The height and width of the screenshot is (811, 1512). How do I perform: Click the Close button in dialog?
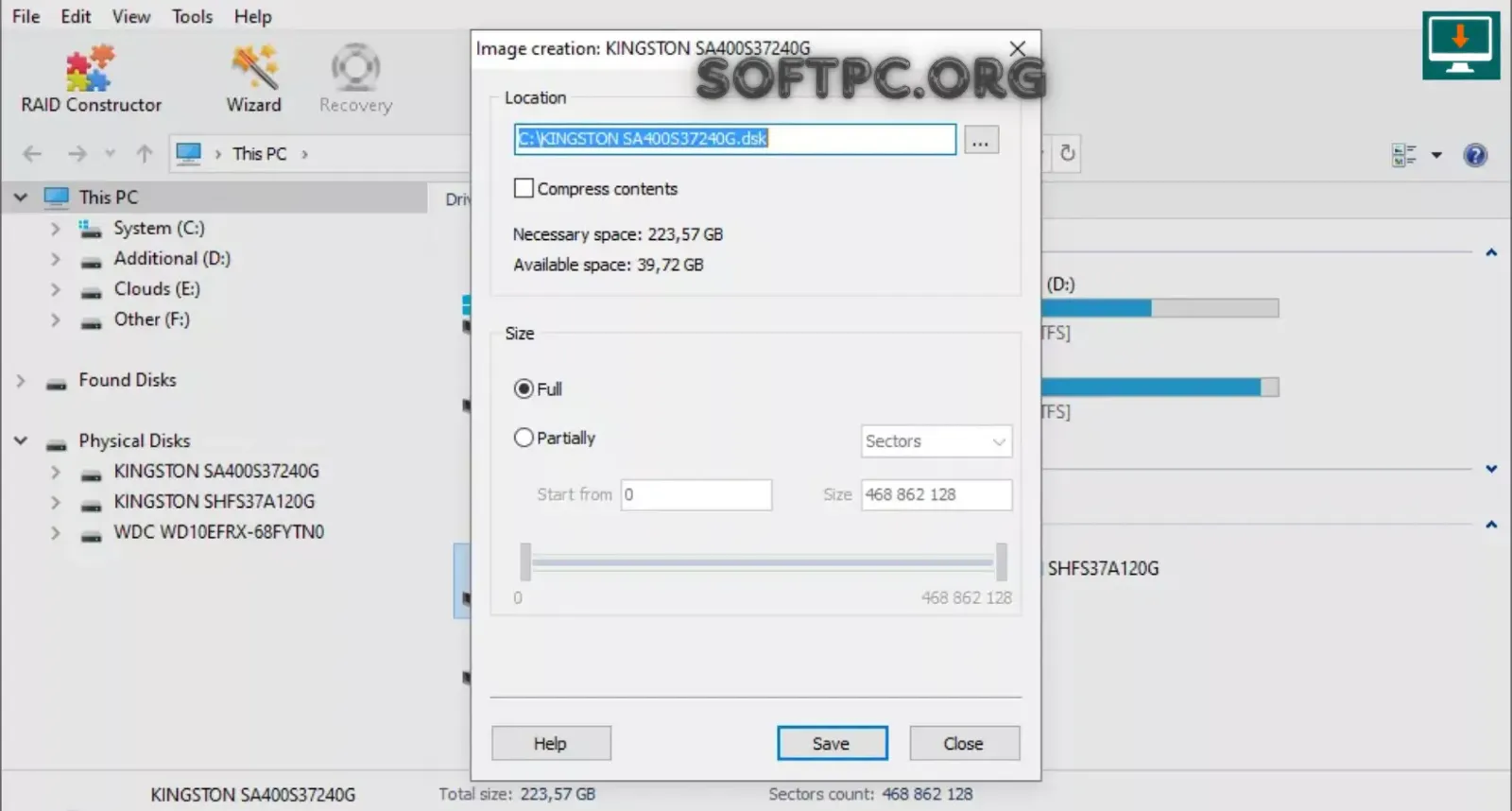coord(964,743)
